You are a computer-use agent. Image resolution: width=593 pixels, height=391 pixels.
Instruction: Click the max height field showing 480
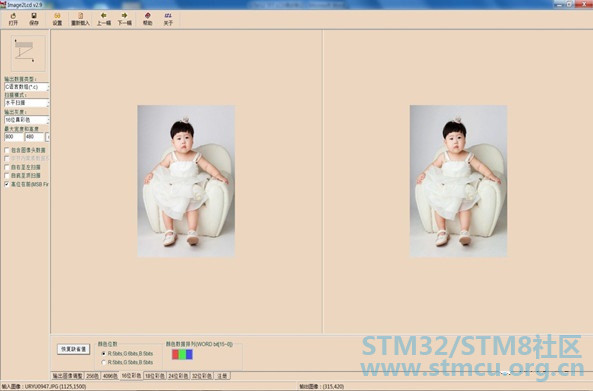pyautogui.click(x=34, y=137)
